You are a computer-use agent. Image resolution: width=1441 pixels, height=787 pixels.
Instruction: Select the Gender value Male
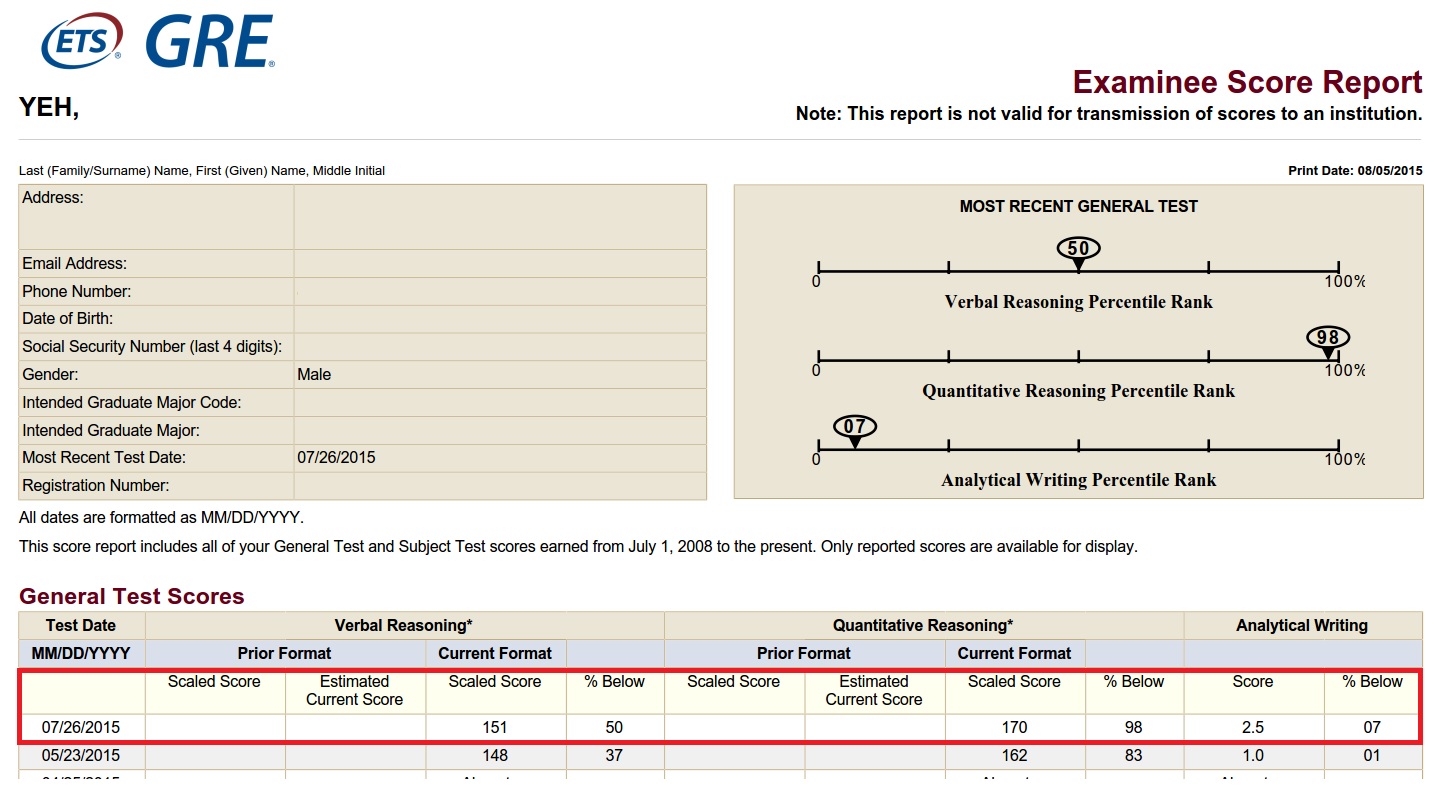[x=314, y=375]
